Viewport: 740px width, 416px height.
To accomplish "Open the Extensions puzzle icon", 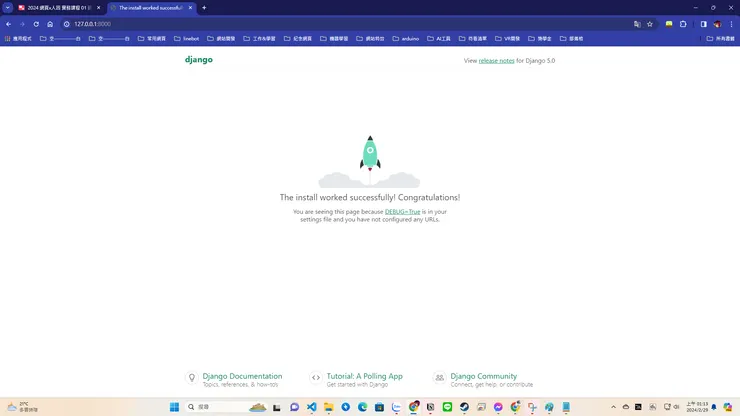I will click(683, 24).
